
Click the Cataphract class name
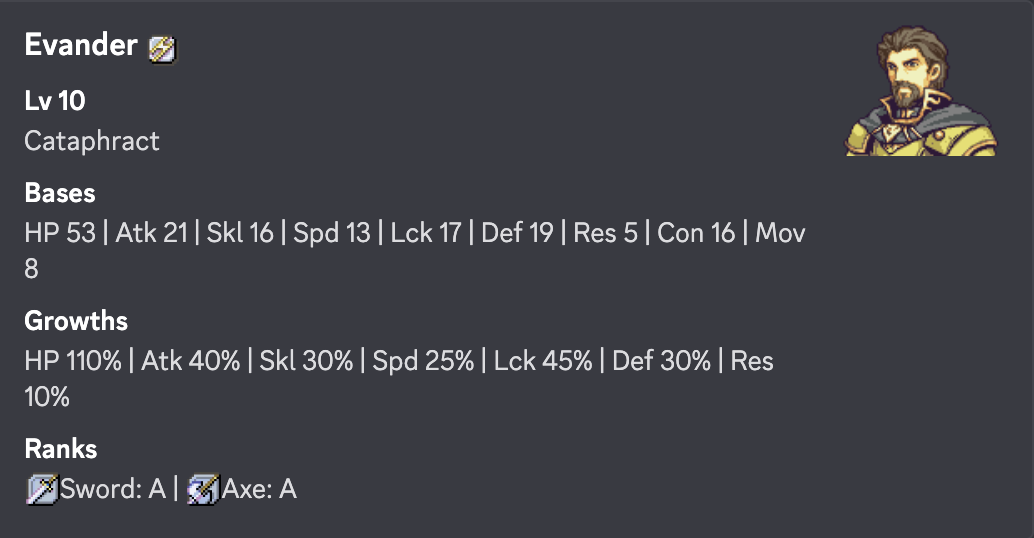pyautogui.click(x=92, y=141)
